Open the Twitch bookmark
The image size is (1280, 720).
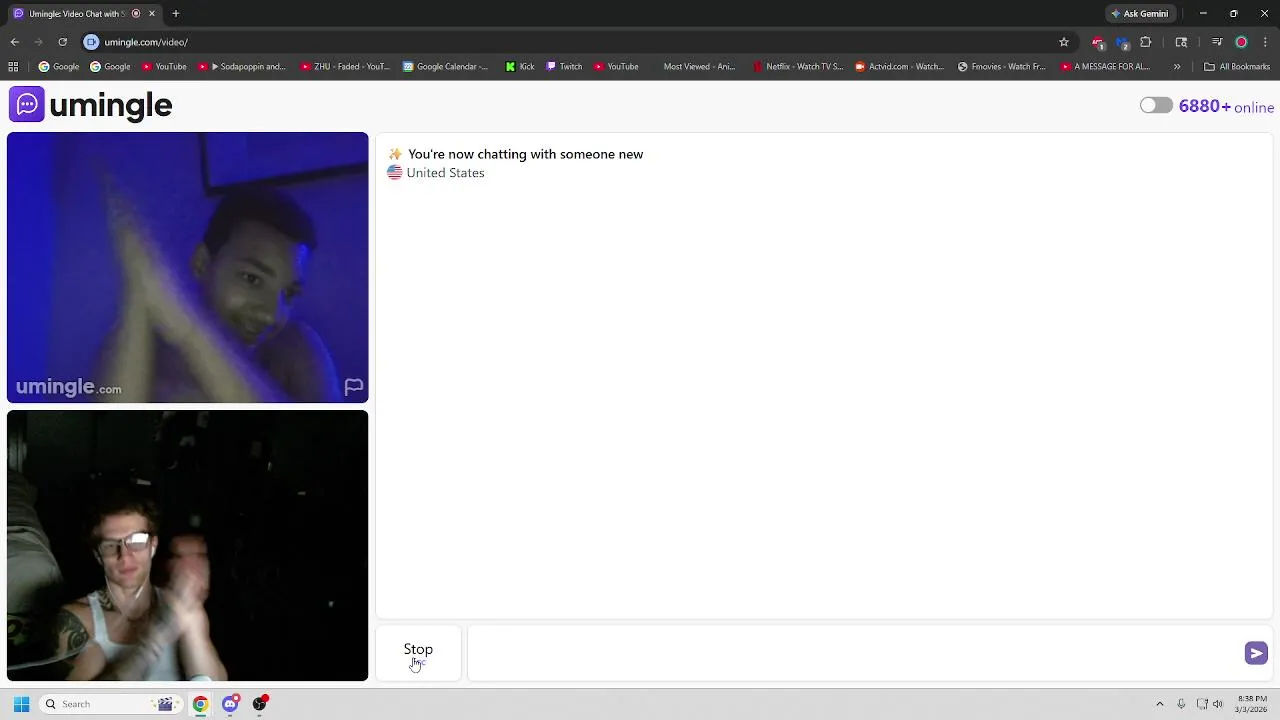click(x=564, y=67)
